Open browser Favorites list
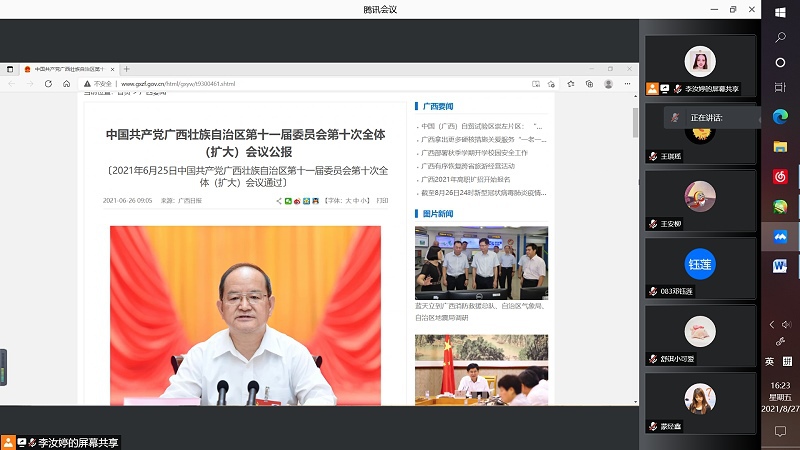The height and width of the screenshot is (450, 800). tap(570, 84)
